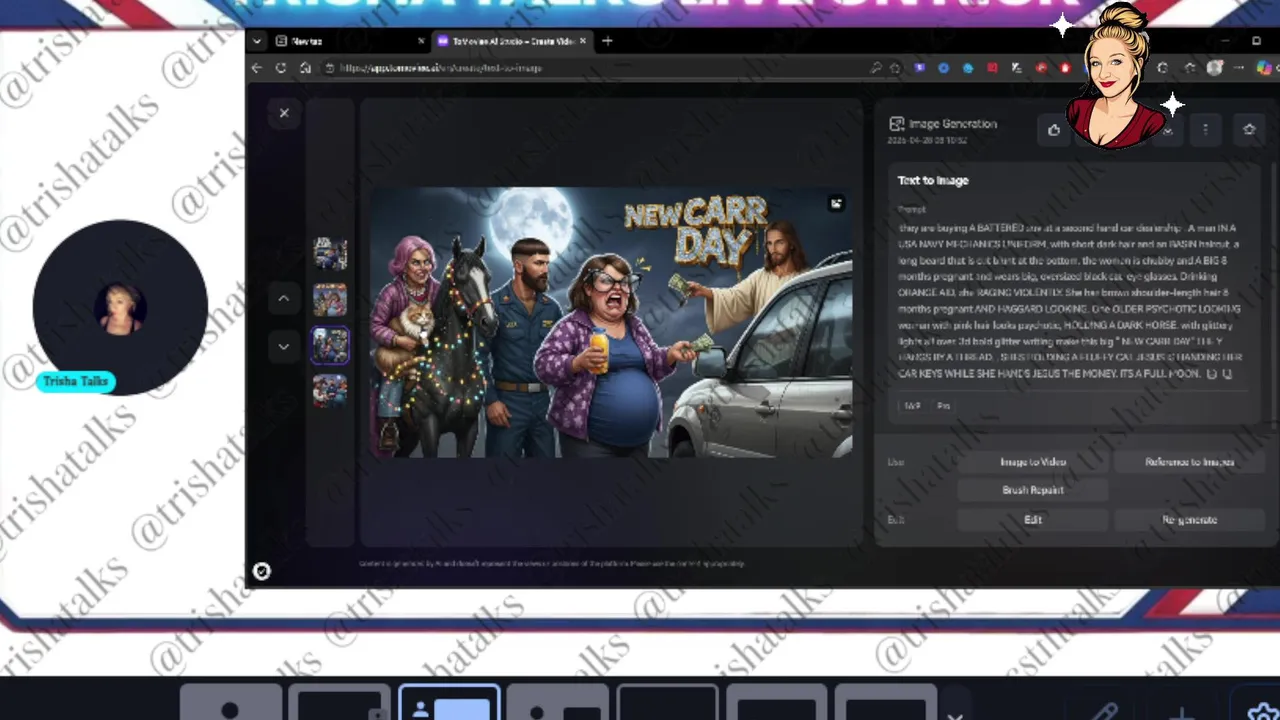1280x720 pixels.
Task: Select the fourth layout with person and screen
Action: coord(558,703)
